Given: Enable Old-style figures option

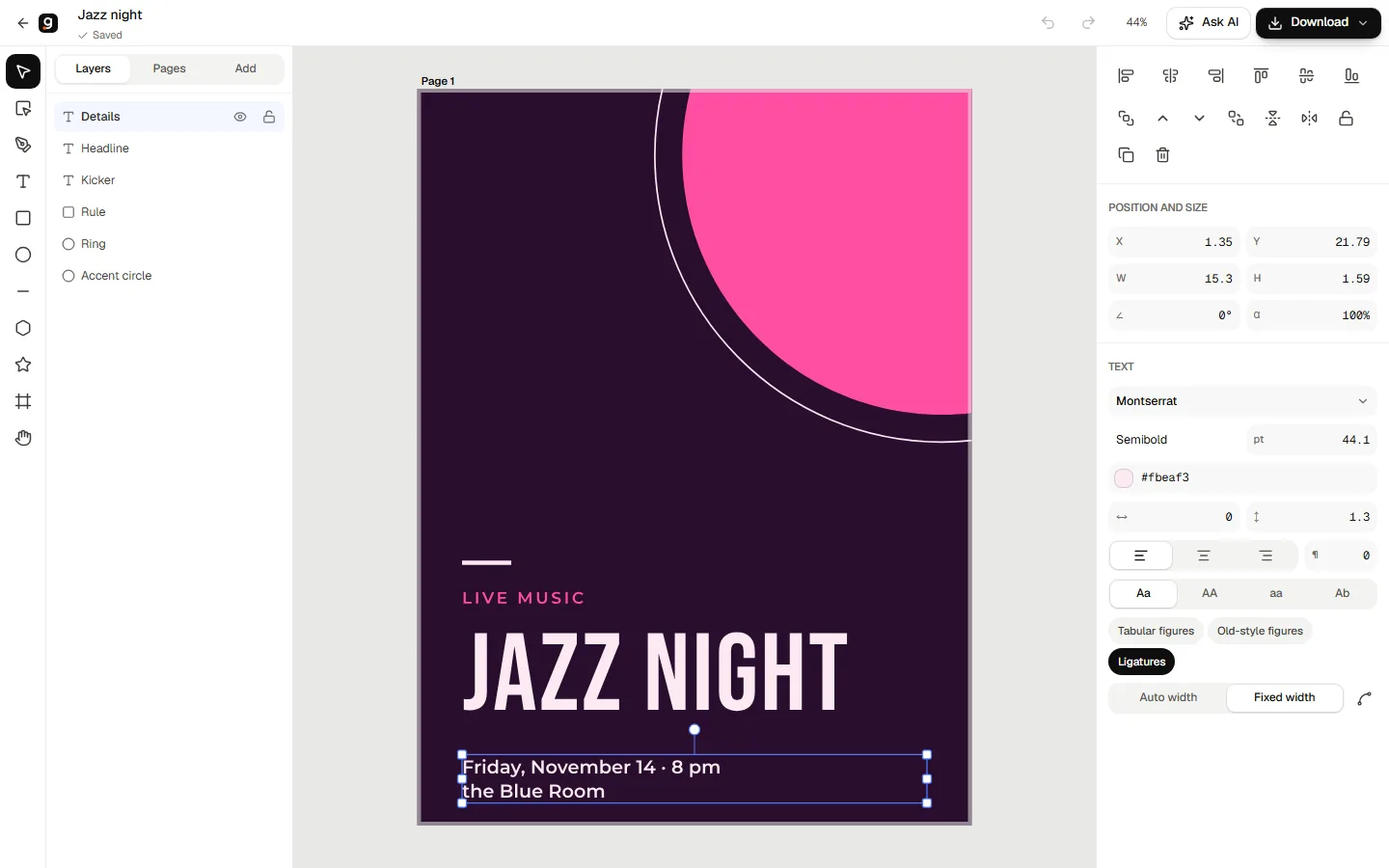Looking at the screenshot, I should tap(1260, 631).
